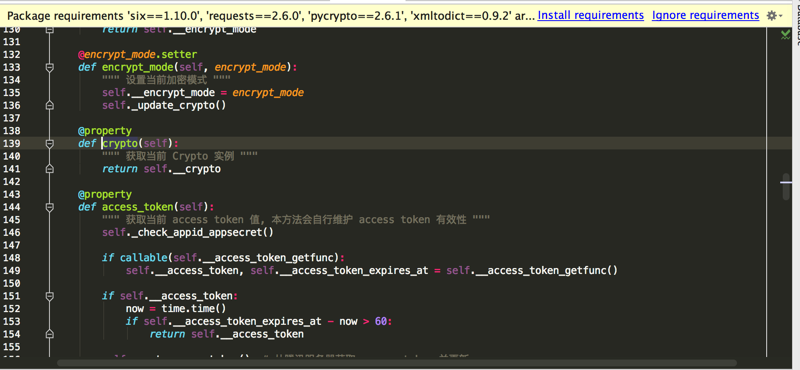Click self.__access_token_getfunc() call on line 149
The height and width of the screenshot is (370, 800).
point(532,270)
